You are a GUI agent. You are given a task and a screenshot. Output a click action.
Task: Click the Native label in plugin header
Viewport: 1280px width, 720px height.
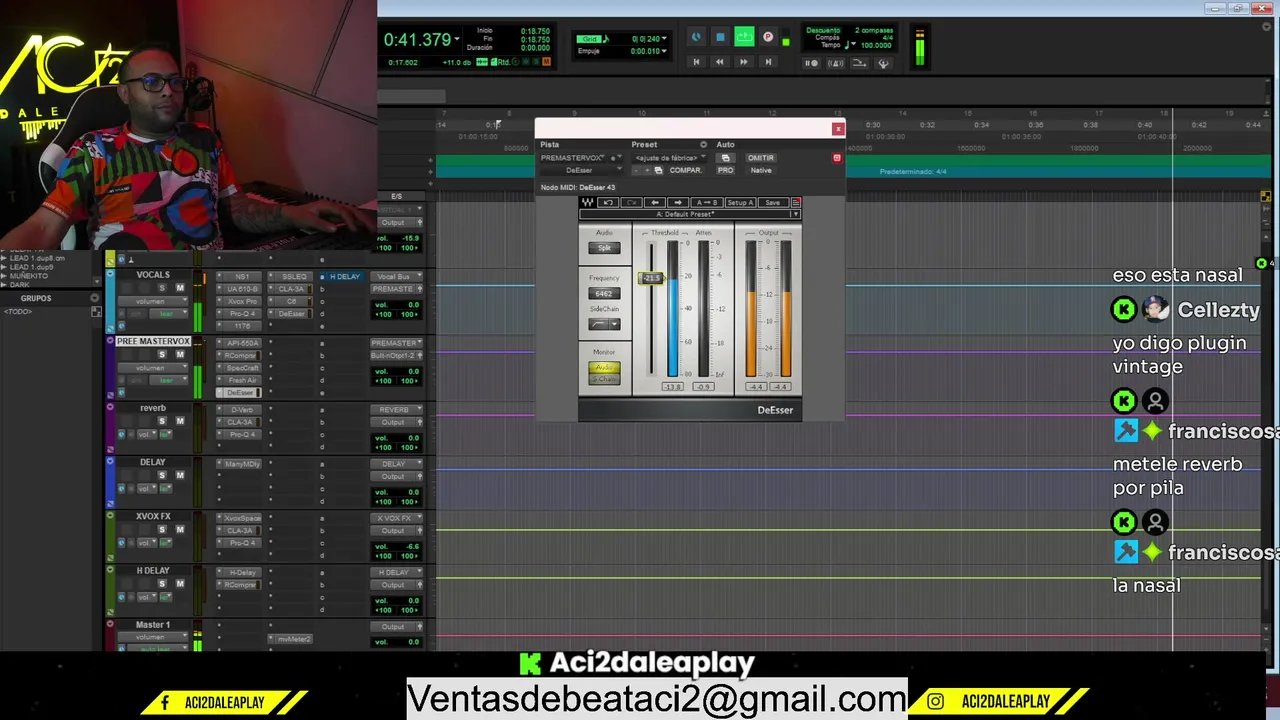(761, 170)
